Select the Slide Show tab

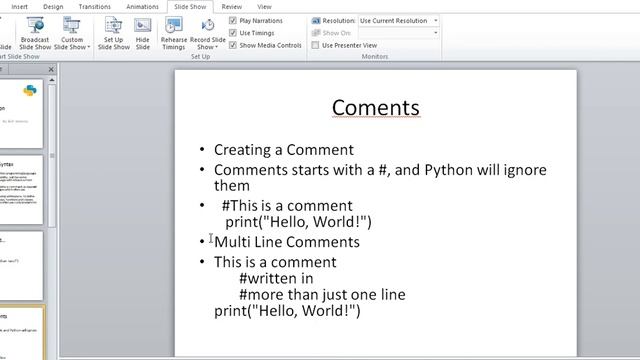(x=190, y=7)
